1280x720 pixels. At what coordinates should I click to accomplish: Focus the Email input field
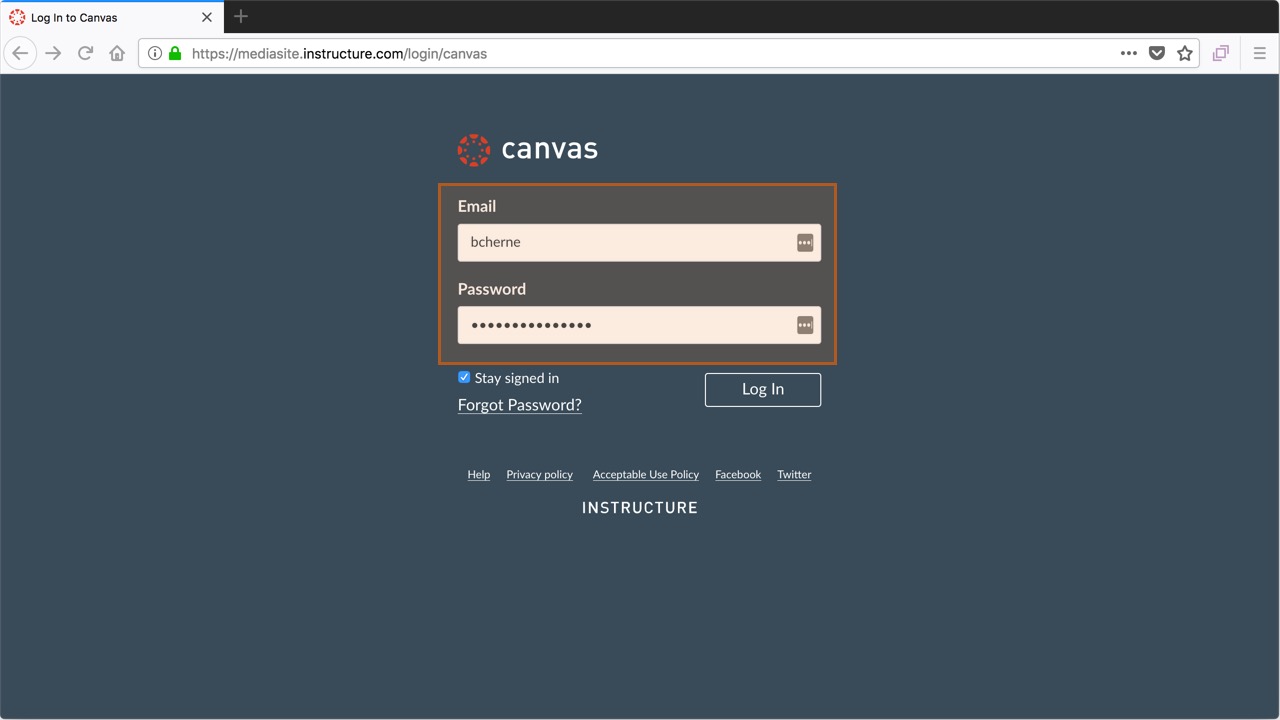(x=639, y=242)
